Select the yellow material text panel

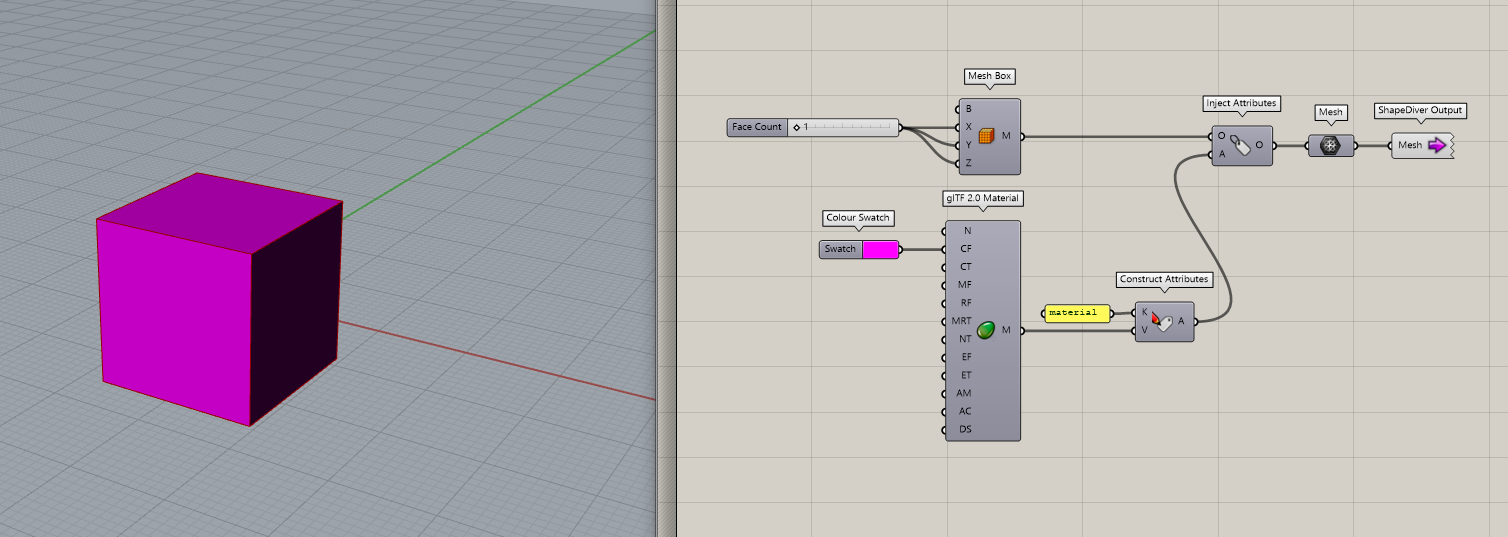point(1077,313)
